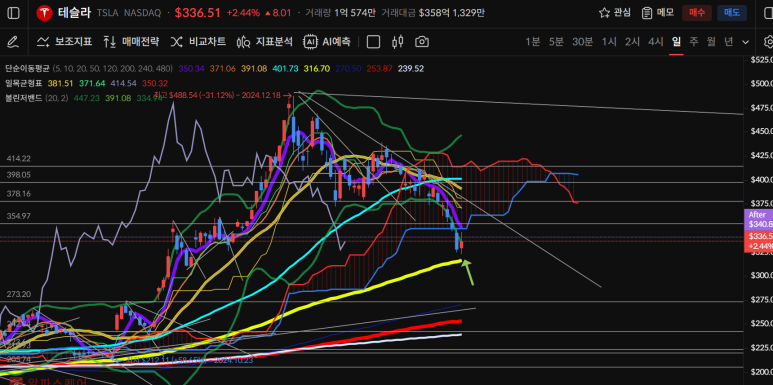Select 30분 timeframe
This screenshot has width=773, height=385.
pos(582,42)
